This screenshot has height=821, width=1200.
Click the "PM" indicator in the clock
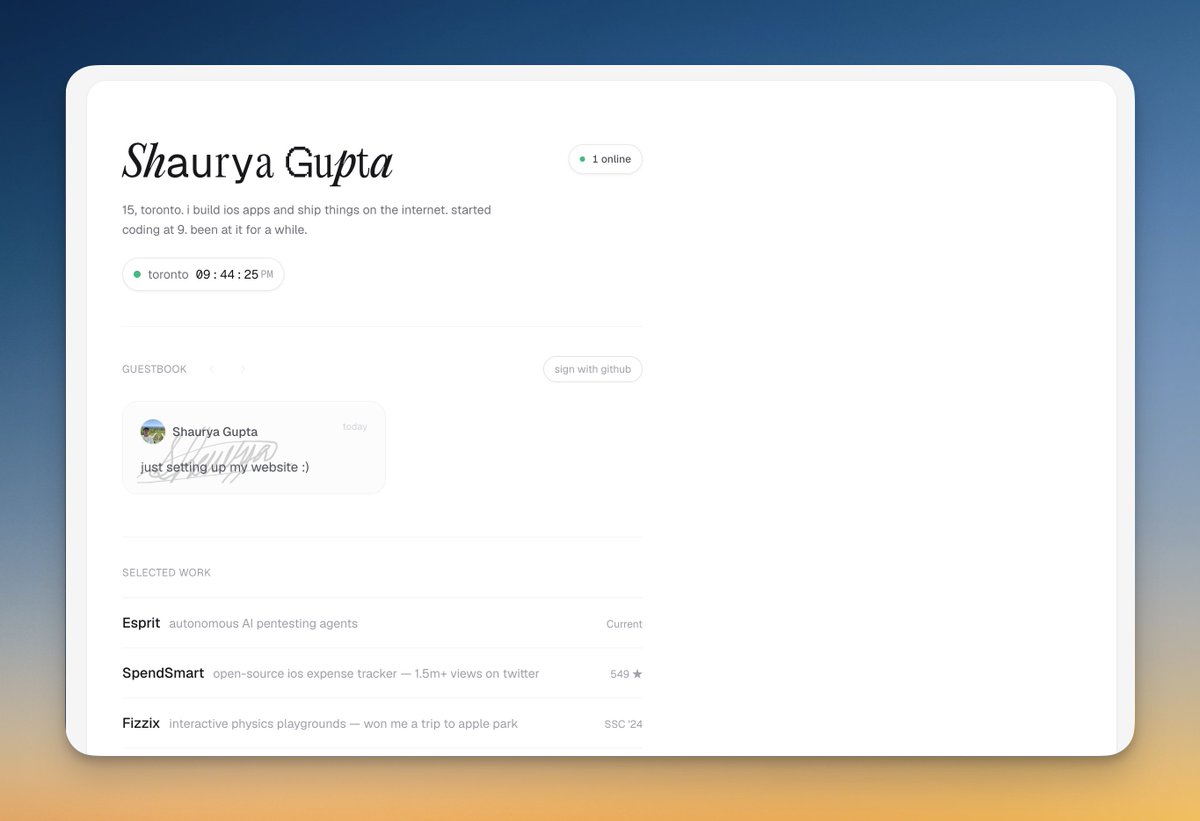pos(267,275)
